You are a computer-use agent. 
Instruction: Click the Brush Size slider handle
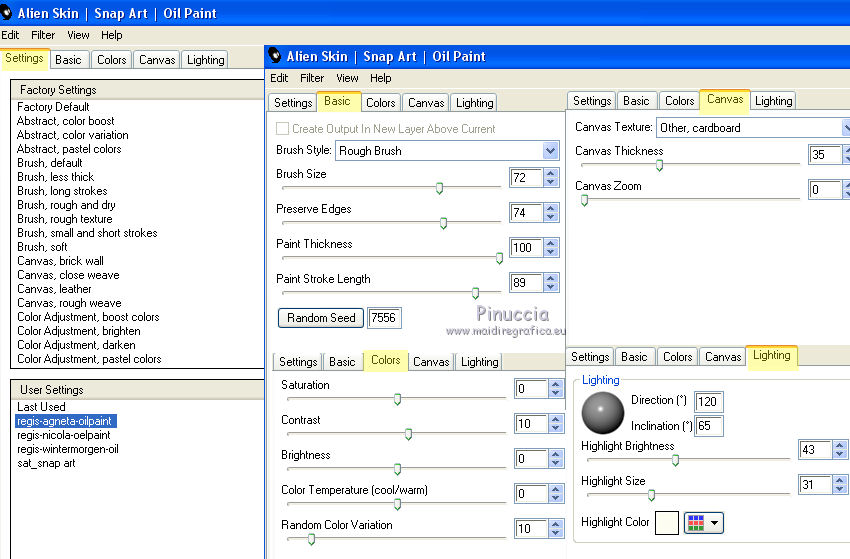coord(440,188)
